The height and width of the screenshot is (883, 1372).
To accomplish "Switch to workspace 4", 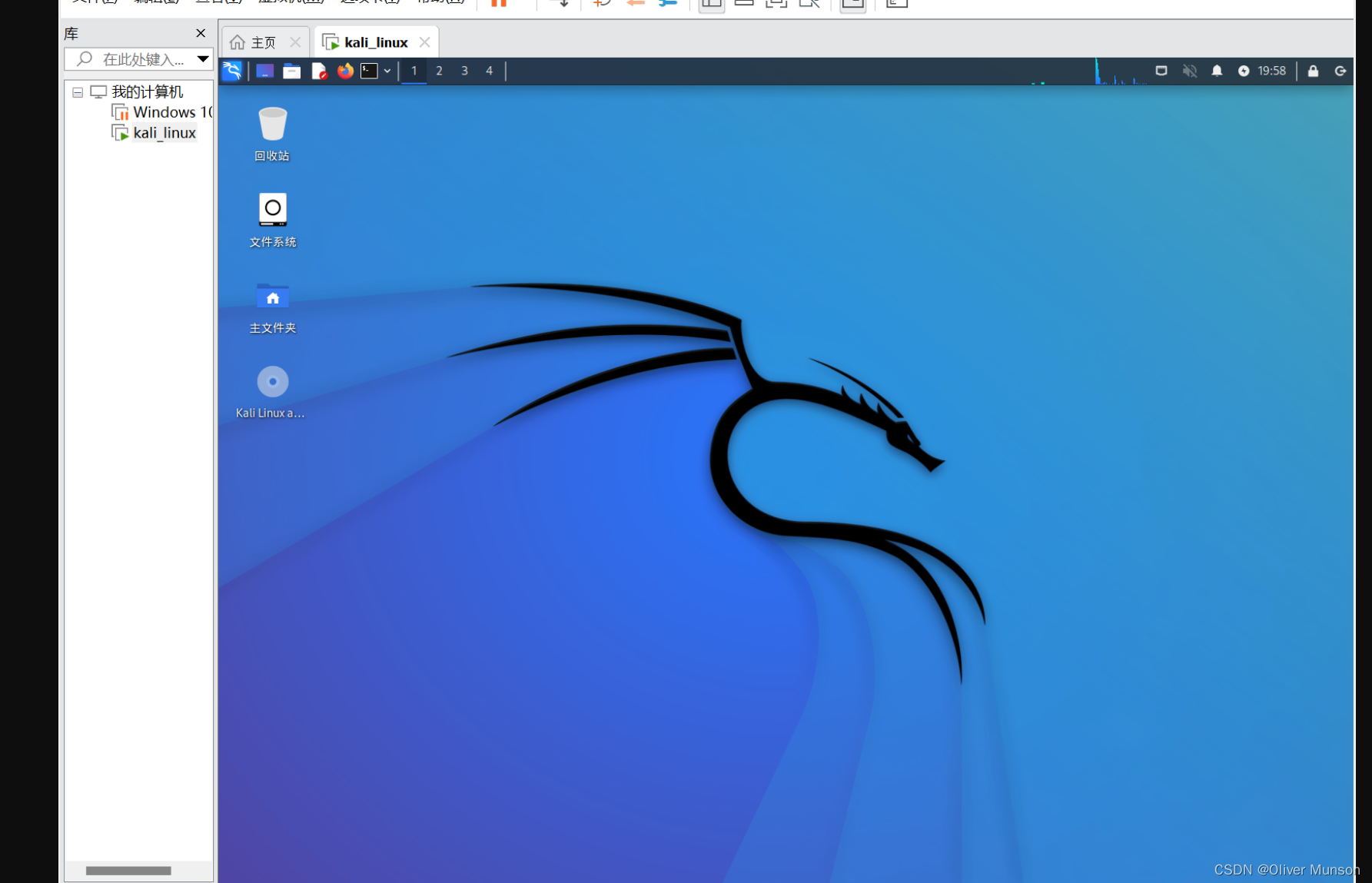I will 489,71.
